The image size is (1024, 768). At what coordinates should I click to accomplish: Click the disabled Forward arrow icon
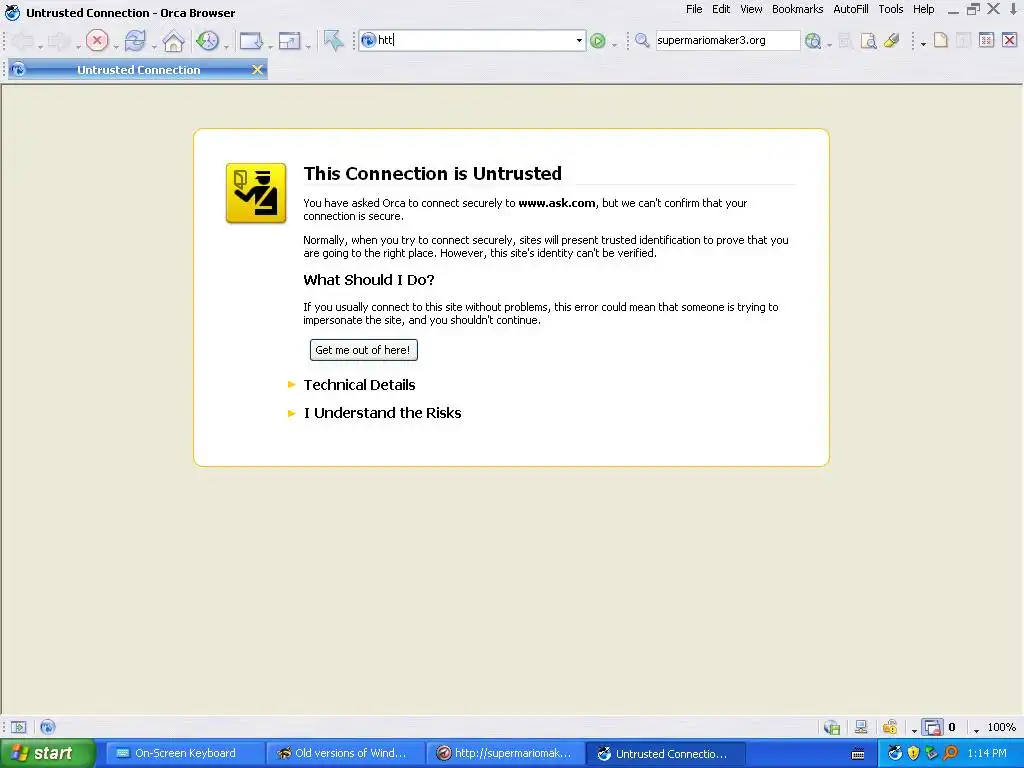coord(59,40)
